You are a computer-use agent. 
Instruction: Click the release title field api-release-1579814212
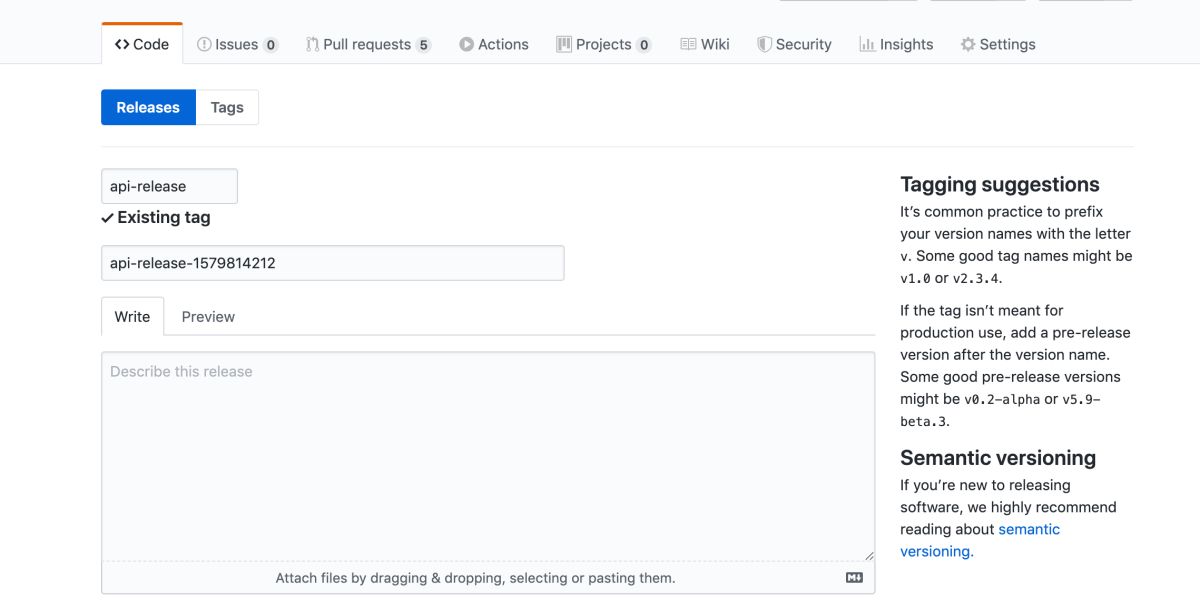click(332, 263)
